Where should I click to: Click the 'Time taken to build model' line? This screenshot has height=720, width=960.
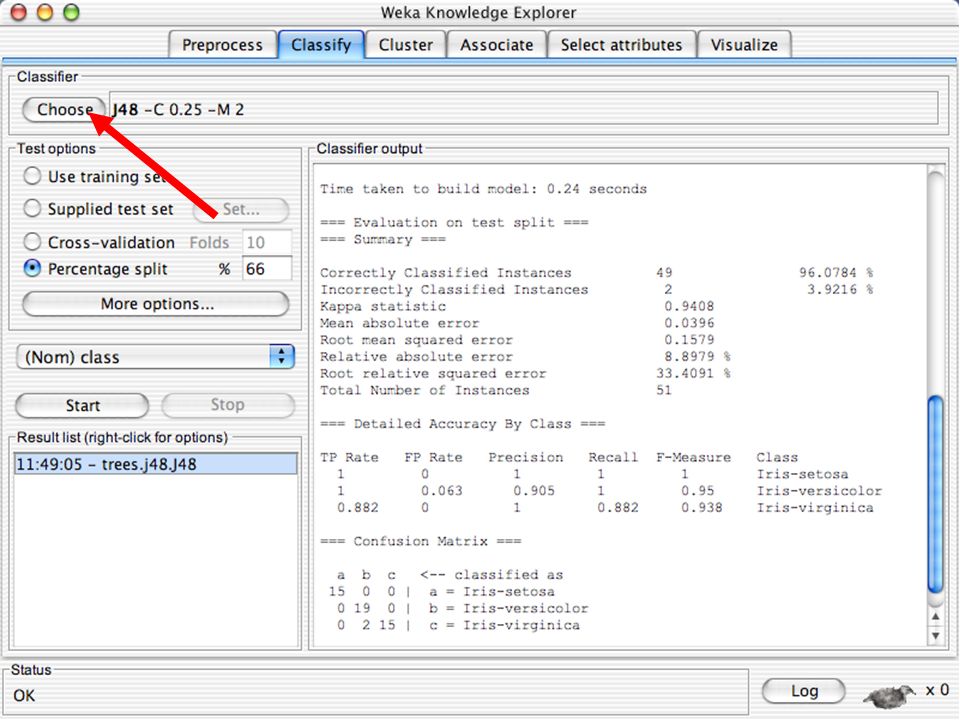tap(483, 189)
